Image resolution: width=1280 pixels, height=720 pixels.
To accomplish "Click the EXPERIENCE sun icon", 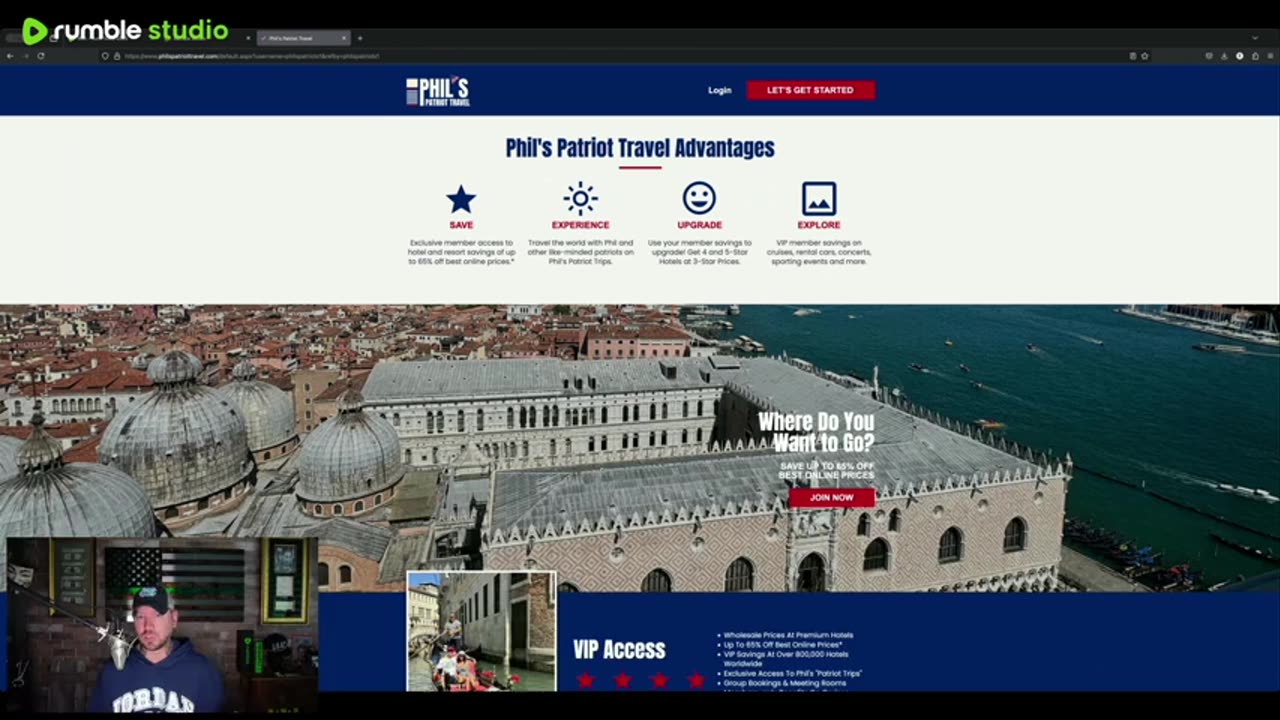I will click(580, 198).
